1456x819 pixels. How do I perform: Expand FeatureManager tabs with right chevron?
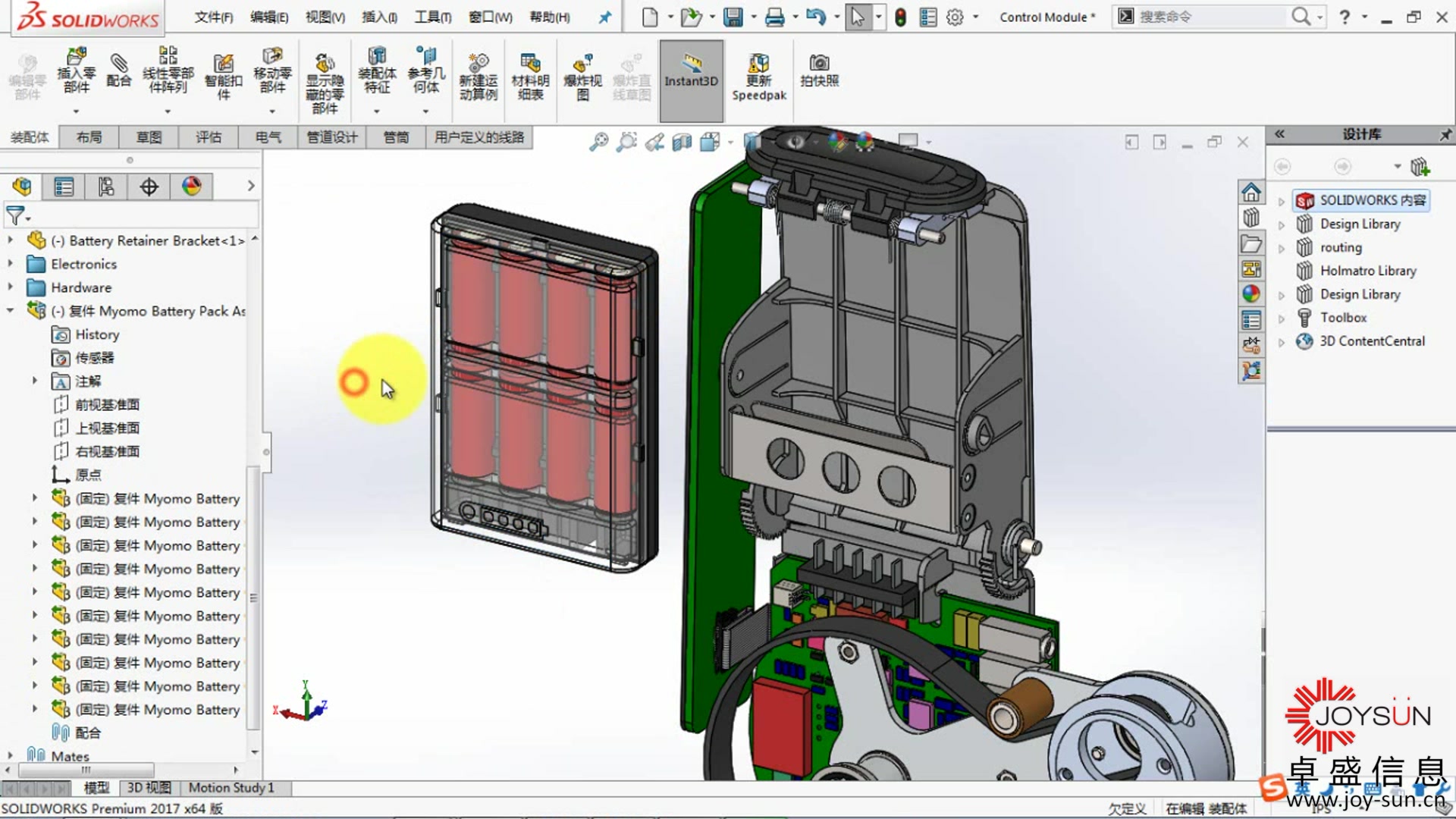[251, 186]
